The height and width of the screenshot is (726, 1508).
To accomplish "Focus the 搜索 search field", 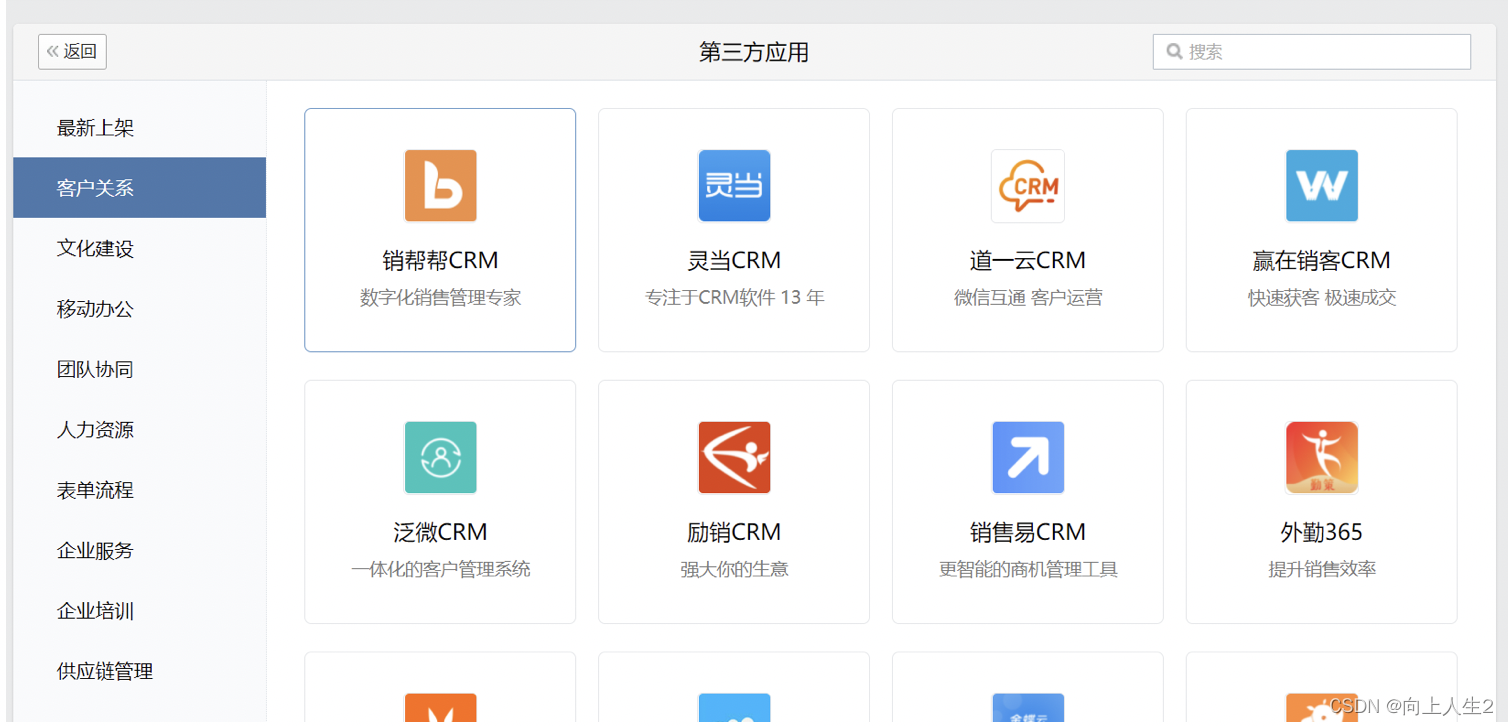I will 1311,51.
